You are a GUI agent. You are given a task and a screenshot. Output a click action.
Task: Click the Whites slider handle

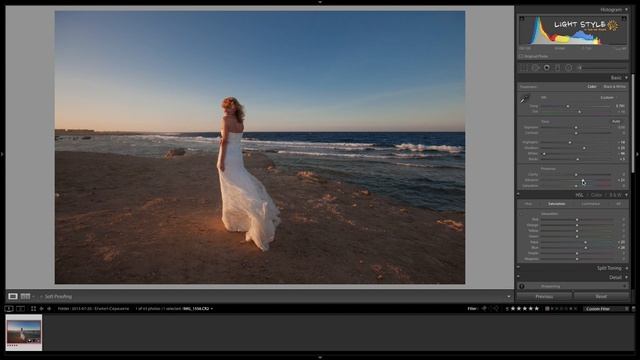pos(544,153)
